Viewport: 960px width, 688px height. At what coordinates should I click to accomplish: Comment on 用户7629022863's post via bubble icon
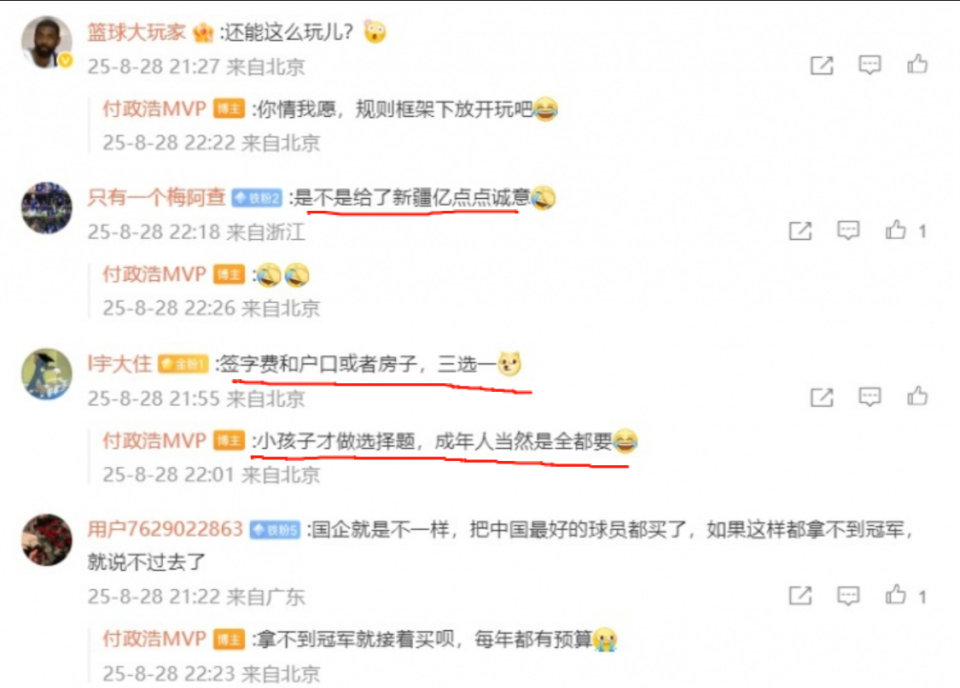click(x=848, y=595)
